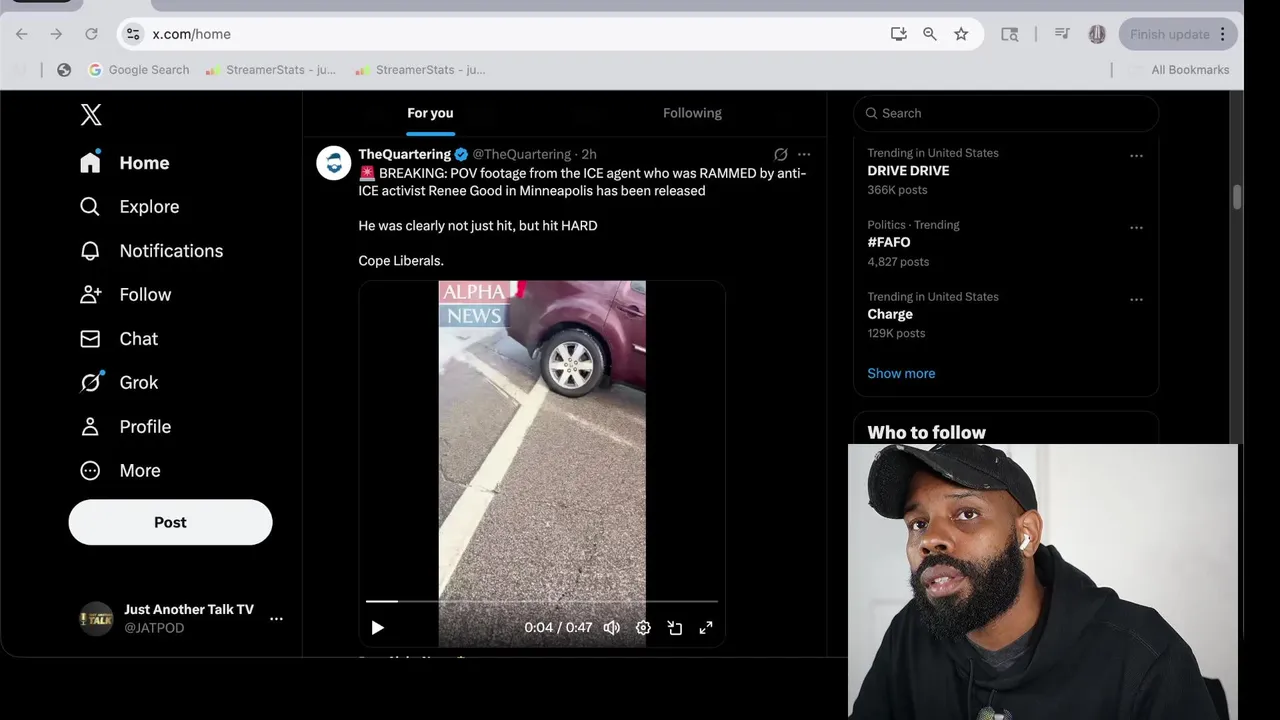The image size is (1280, 720).
Task: Open Profile in sidebar
Action: 126,427
